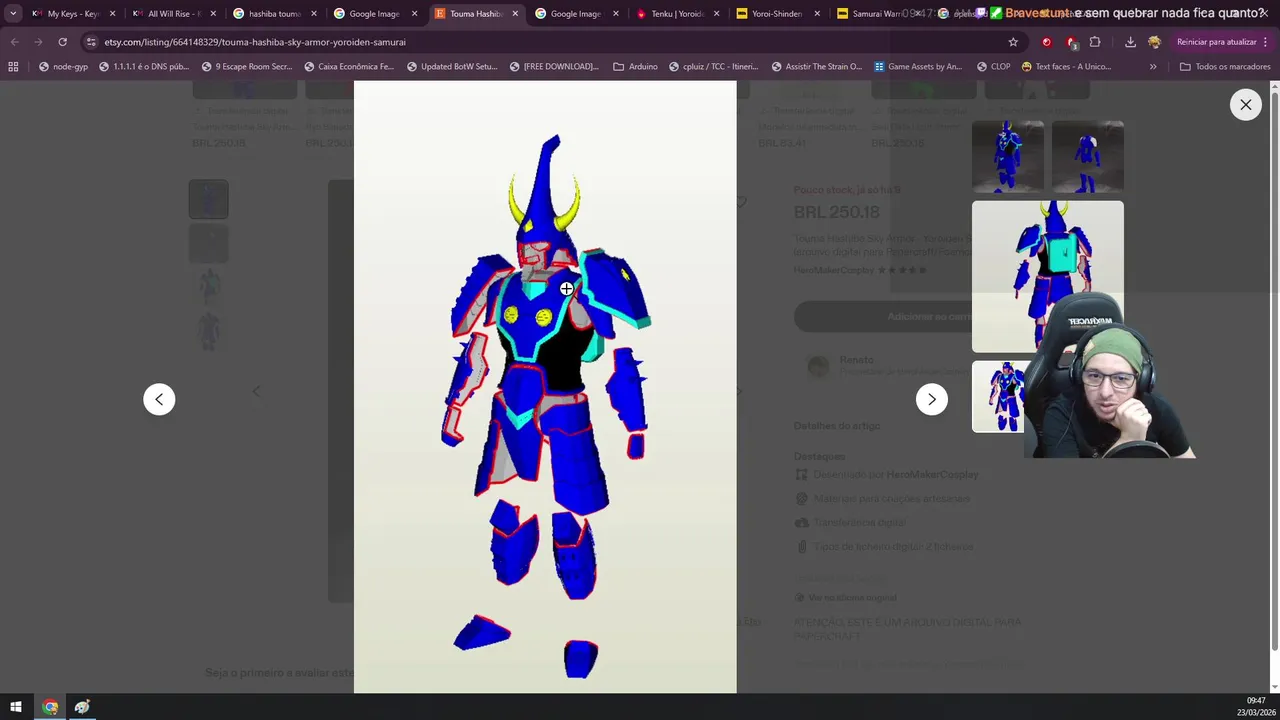Screen dimensions: 1280x720
Task: Open the Caixa Econômica Fe bookmark
Action: (x=349, y=67)
